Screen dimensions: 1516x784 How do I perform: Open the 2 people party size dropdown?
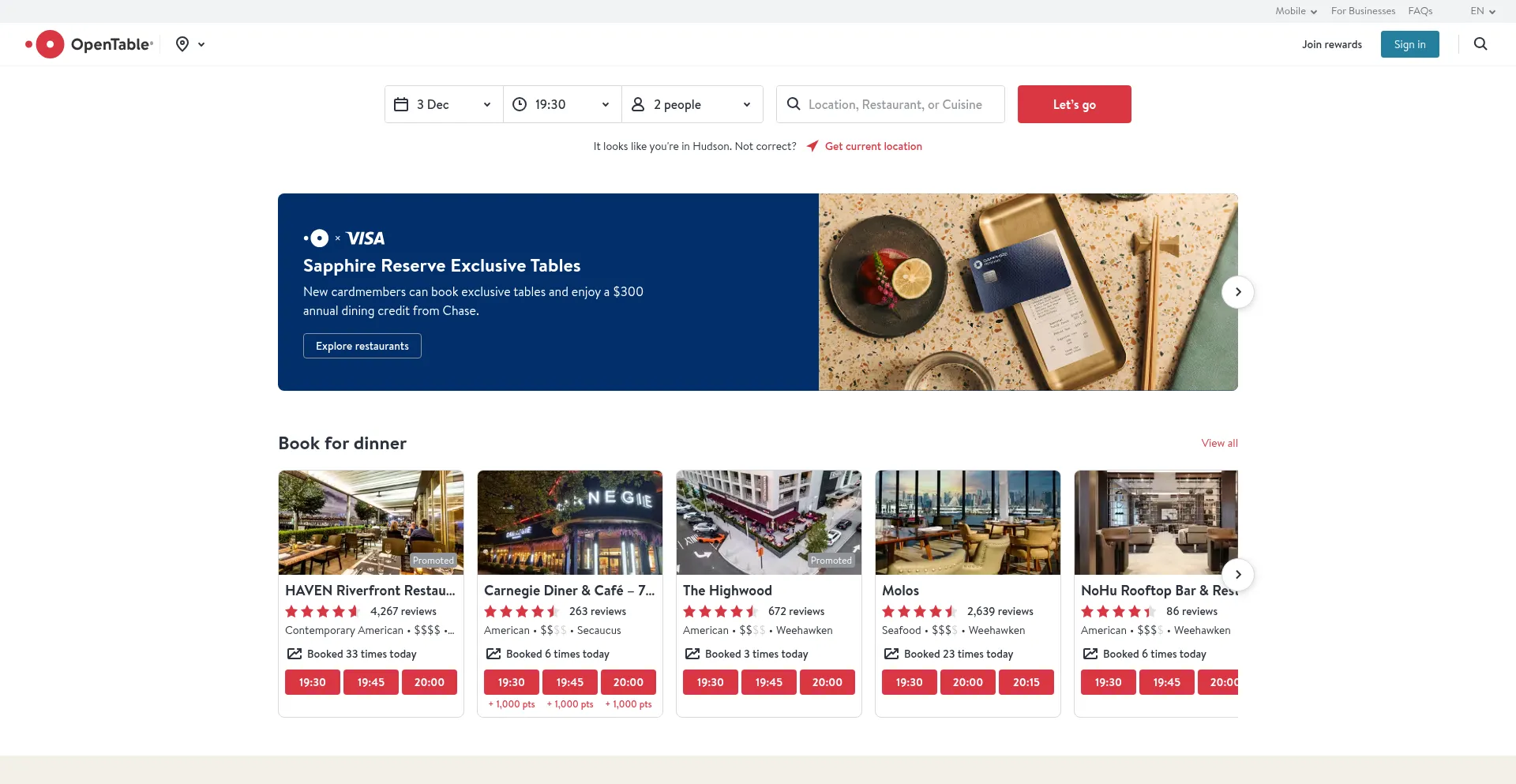692,104
